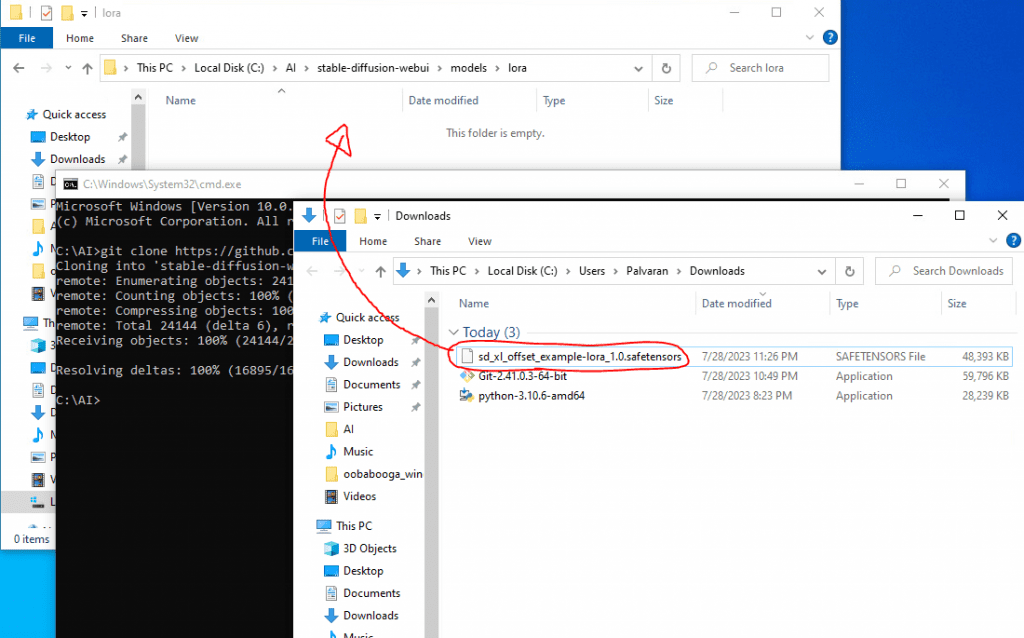This screenshot has height=638, width=1024.
Task: Click the Downloads sidebar scroll up arrow
Action: [431, 300]
